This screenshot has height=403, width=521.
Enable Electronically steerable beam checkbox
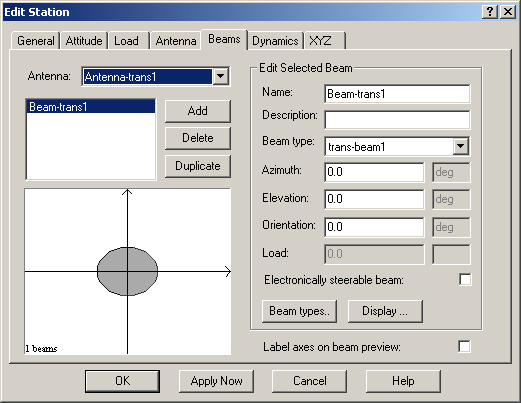(465, 279)
